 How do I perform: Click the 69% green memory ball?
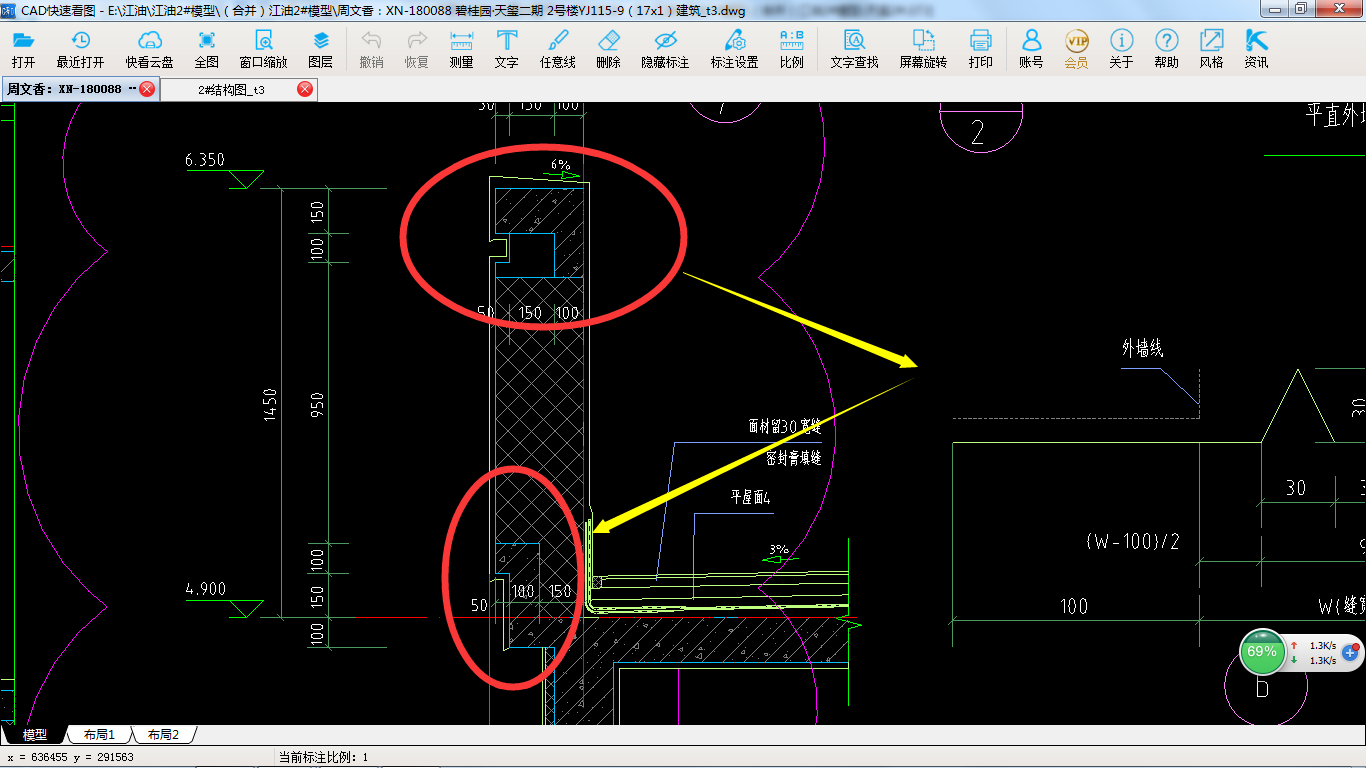[1262, 652]
